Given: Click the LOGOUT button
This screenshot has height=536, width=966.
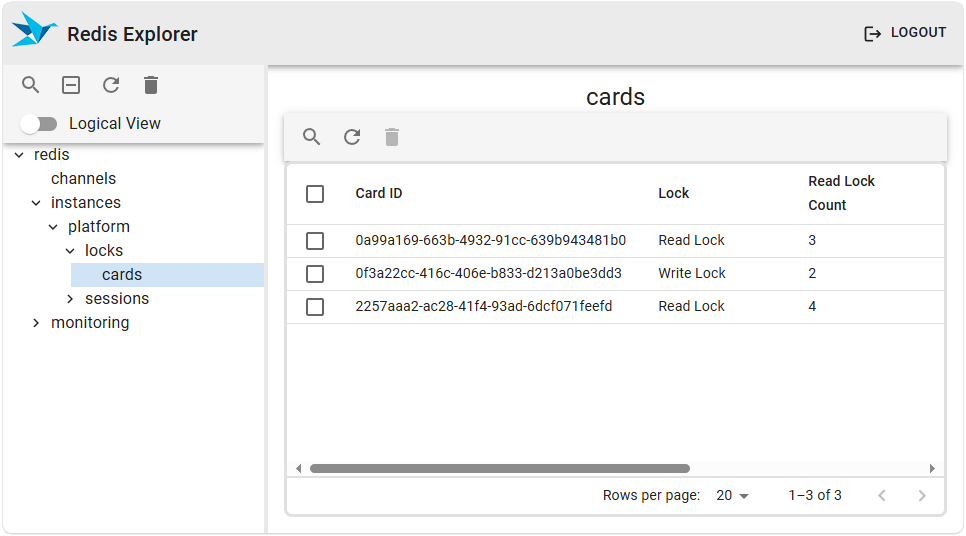Looking at the screenshot, I should (x=905, y=33).
